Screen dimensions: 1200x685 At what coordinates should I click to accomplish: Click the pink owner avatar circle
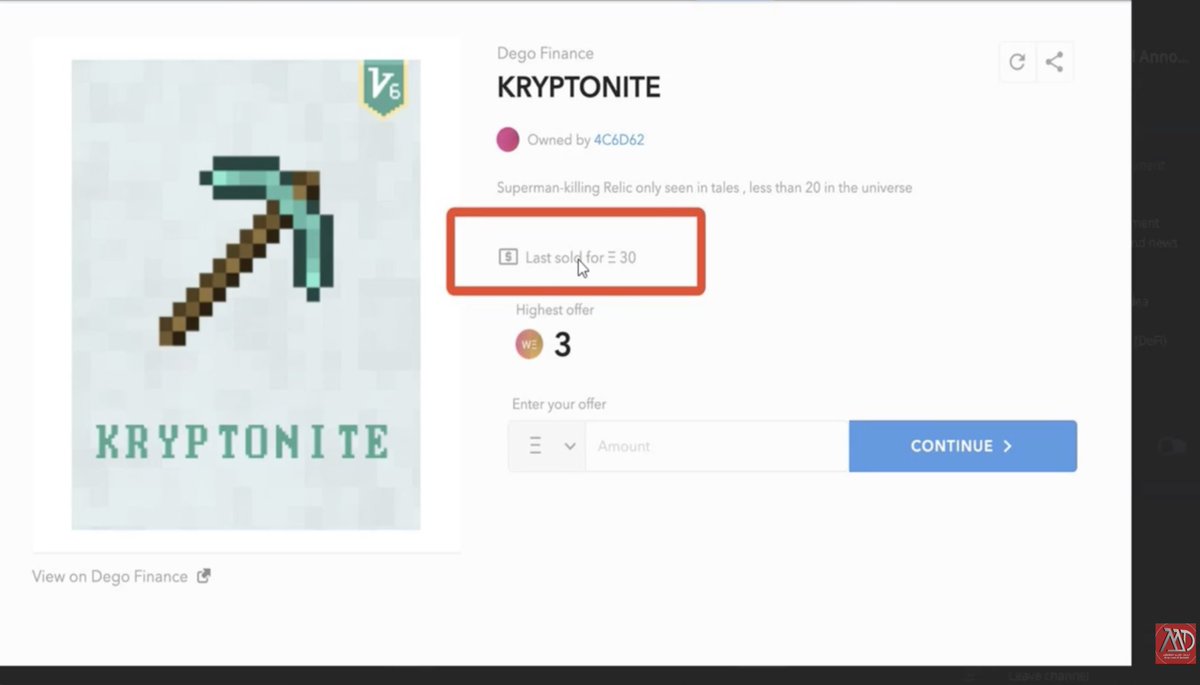508,140
